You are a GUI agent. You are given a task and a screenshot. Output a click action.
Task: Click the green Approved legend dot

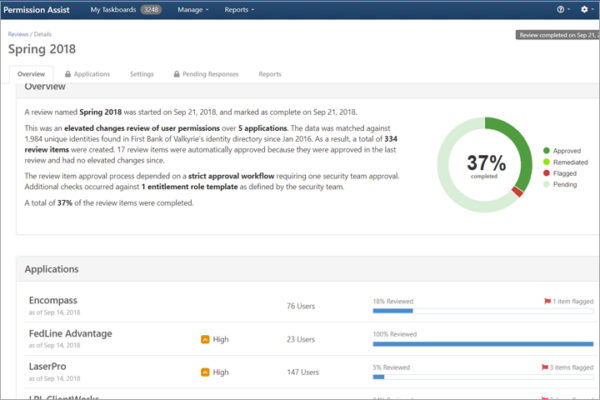click(546, 150)
